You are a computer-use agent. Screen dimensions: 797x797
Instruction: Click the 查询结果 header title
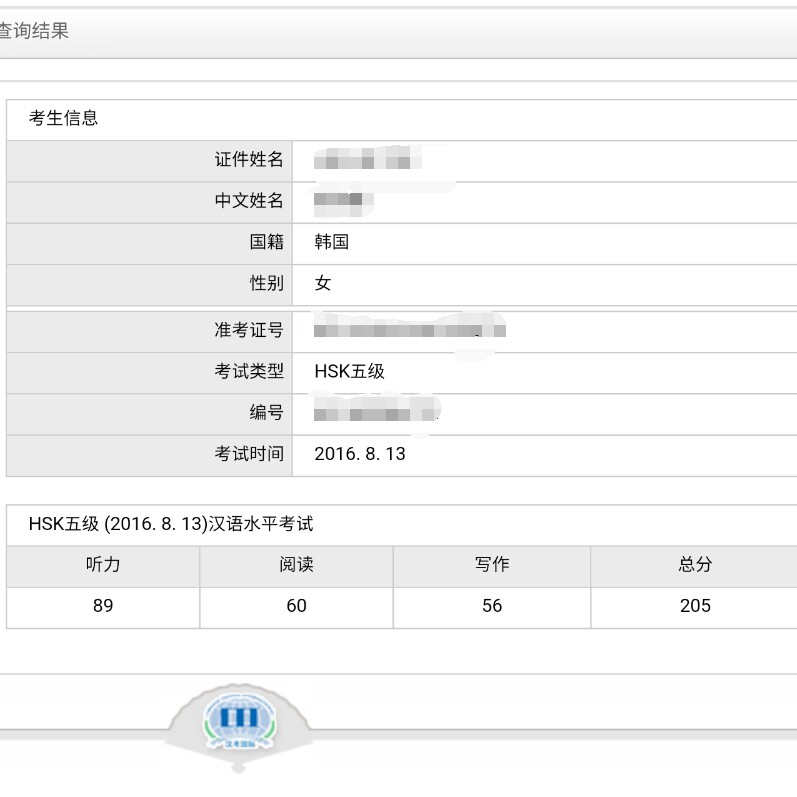coord(34,32)
